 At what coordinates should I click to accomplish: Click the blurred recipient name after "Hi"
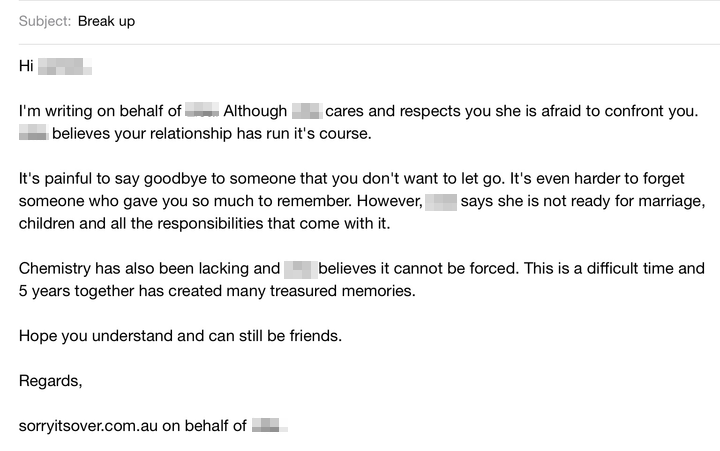pos(65,67)
